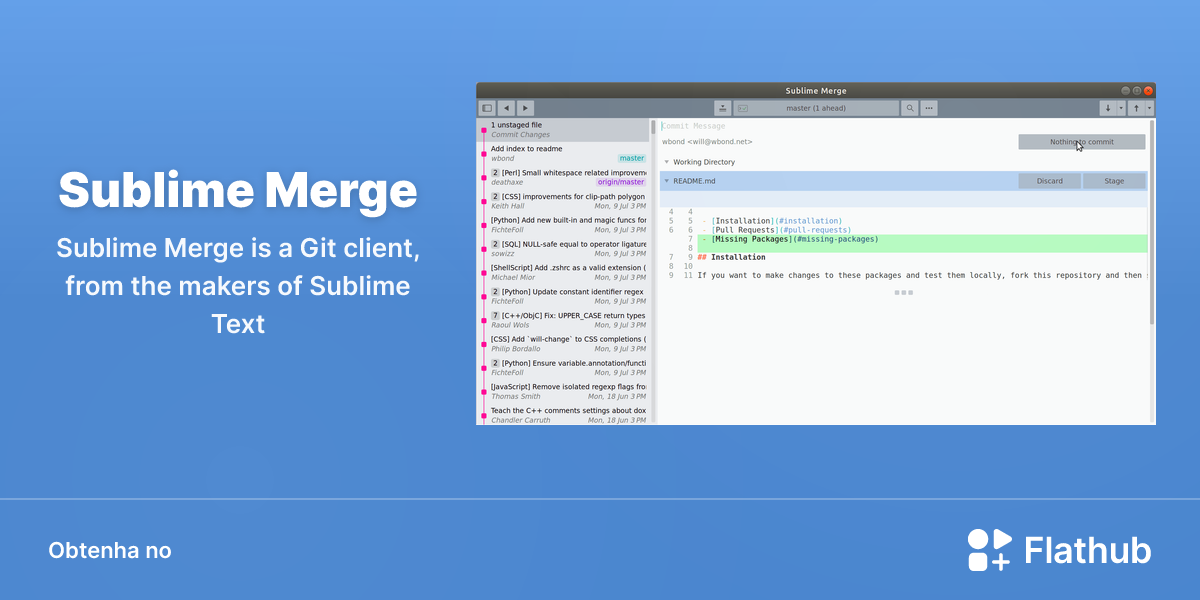The width and height of the screenshot is (1200, 600).
Task: Toggle the side bar icon in toolbar
Action: pyautogui.click(x=487, y=108)
